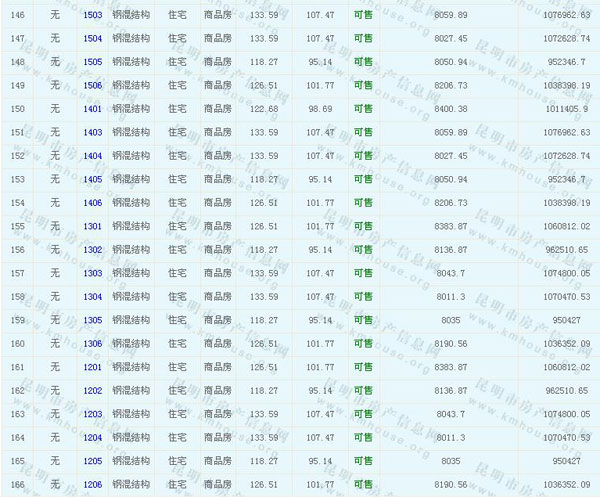Select room number 1404
Viewport: 600px width, 497px height.
(92, 156)
